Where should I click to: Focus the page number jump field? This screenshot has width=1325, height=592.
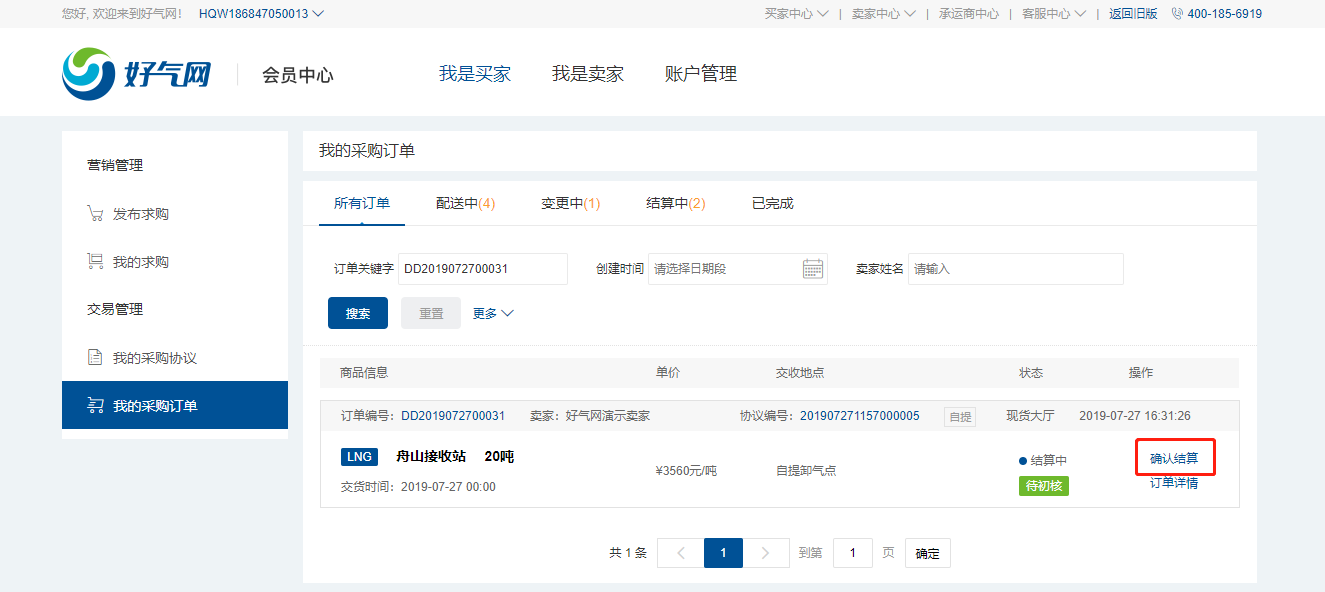(x=853, y=553)
